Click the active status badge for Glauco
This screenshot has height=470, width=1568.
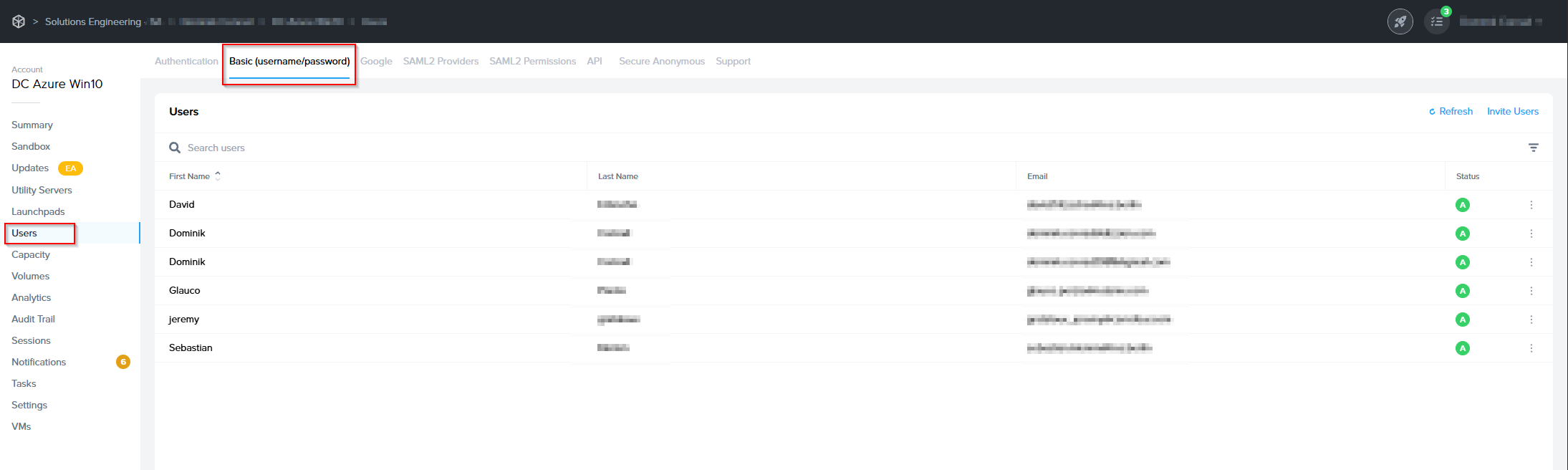[x=1463, y=291]
